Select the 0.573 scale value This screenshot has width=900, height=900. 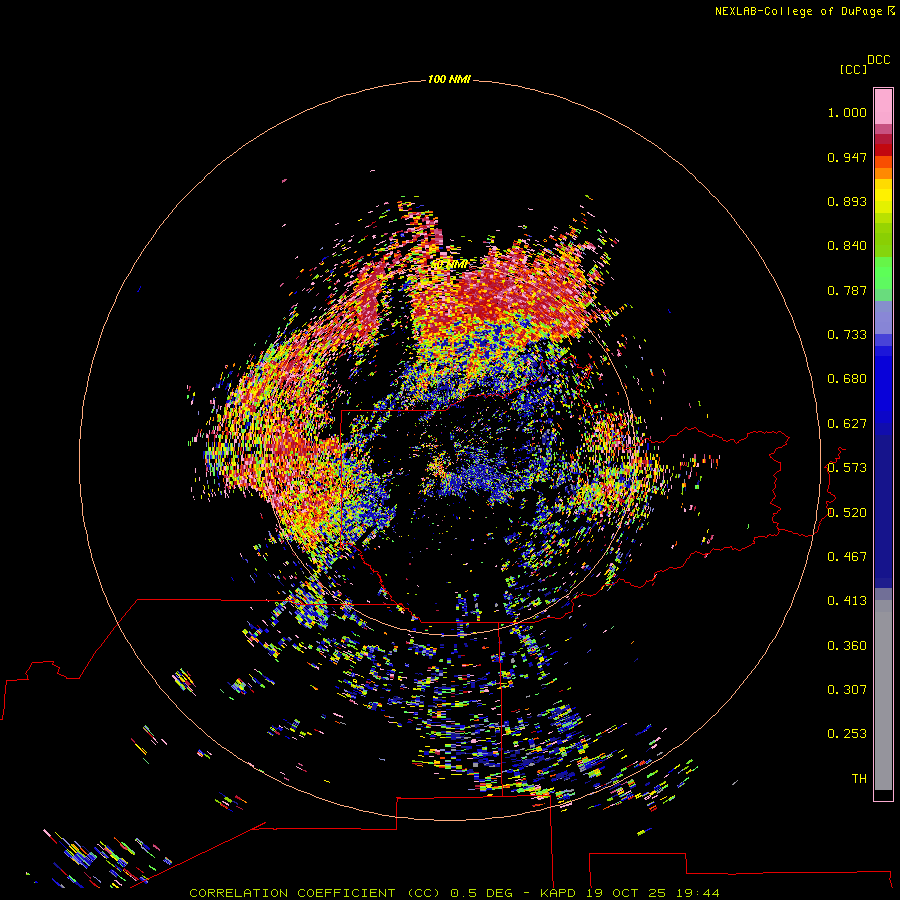[847, 468]
